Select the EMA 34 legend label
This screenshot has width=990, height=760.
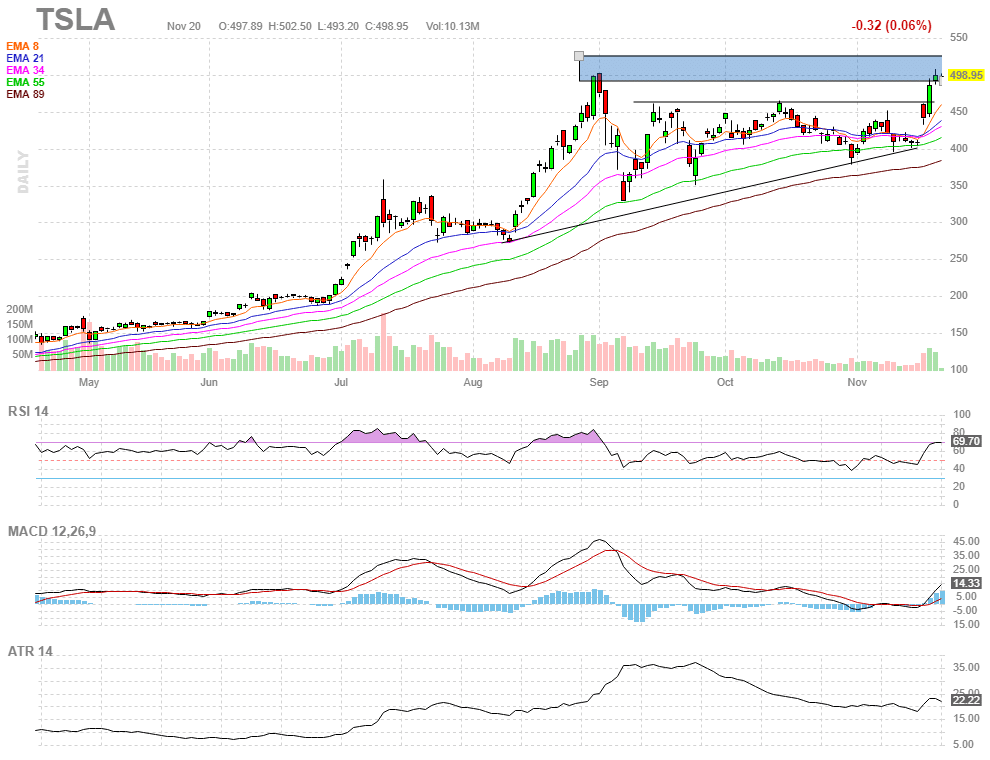(x=25, y=70)
